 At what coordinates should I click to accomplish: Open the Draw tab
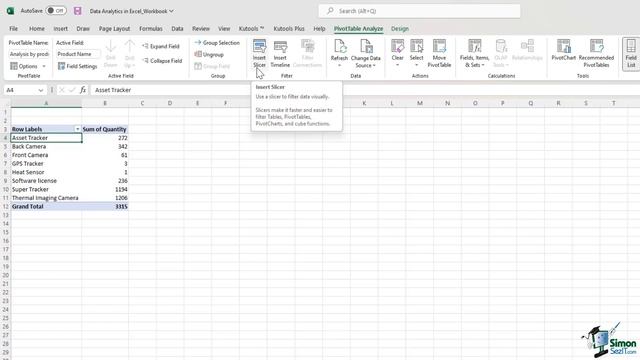83,29
